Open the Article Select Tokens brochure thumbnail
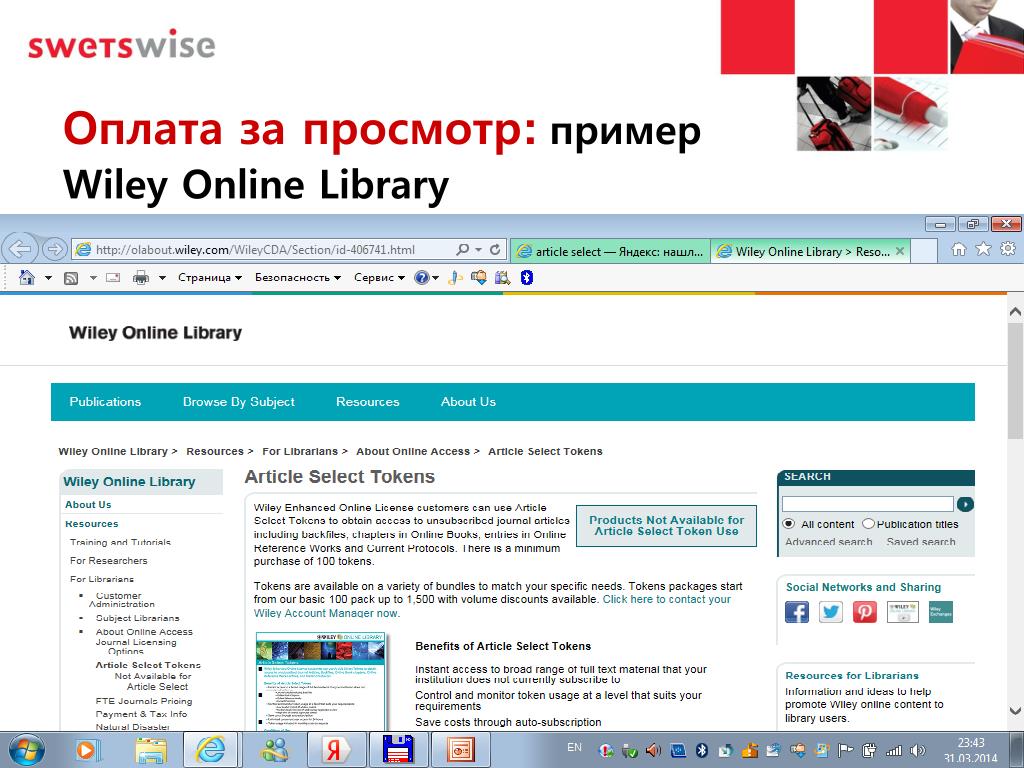 tap(321, 682)
